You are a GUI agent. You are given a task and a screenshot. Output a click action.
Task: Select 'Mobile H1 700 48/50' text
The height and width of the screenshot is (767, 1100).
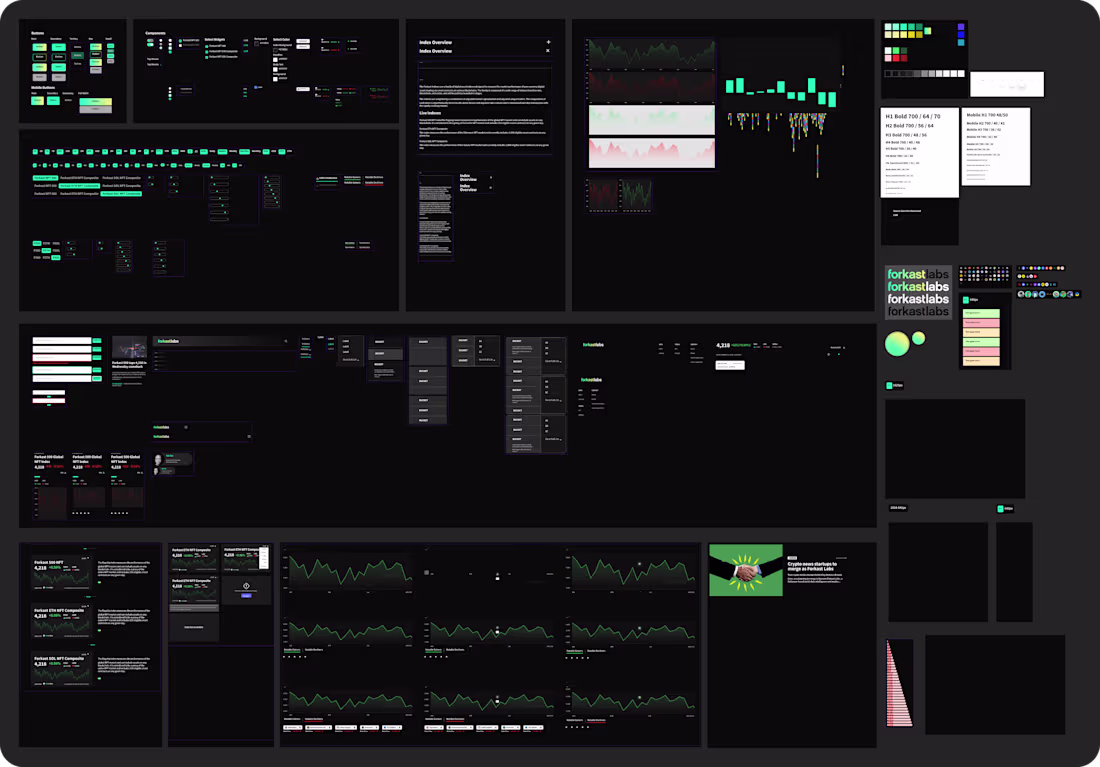click(x=987, y=114)
